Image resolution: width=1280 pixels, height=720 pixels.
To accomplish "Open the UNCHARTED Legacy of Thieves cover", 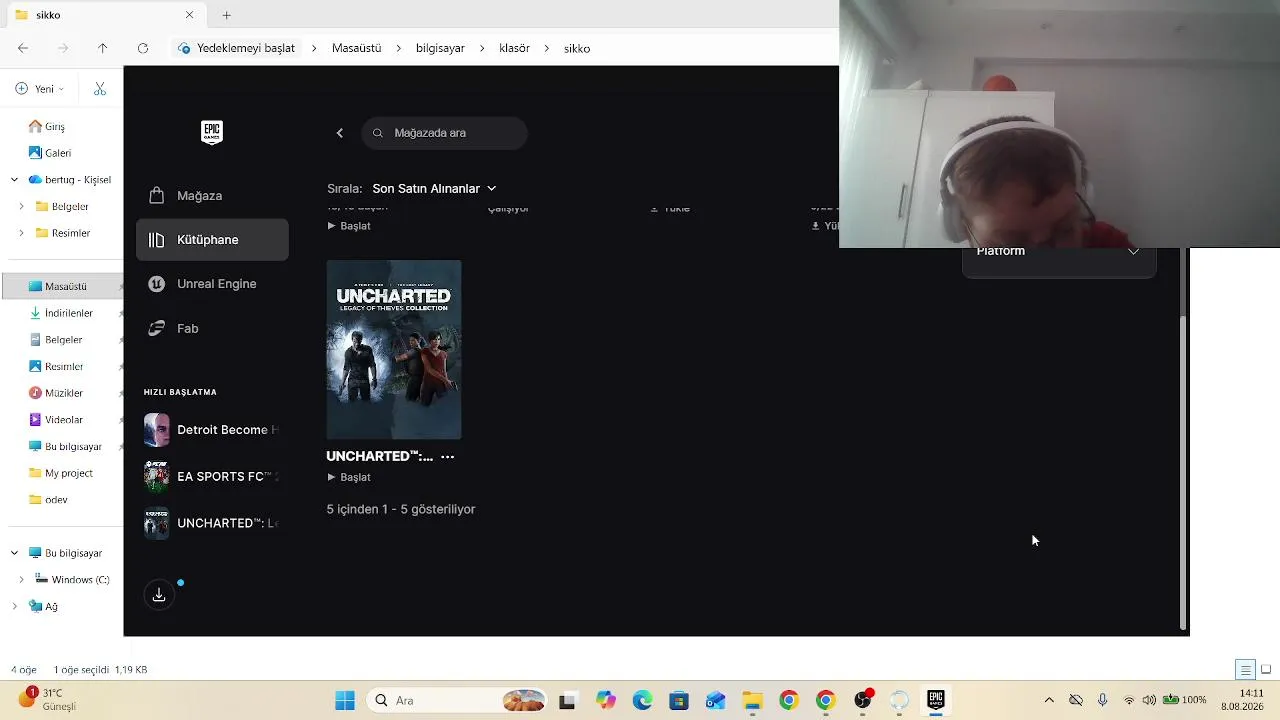I will [394, 350].
